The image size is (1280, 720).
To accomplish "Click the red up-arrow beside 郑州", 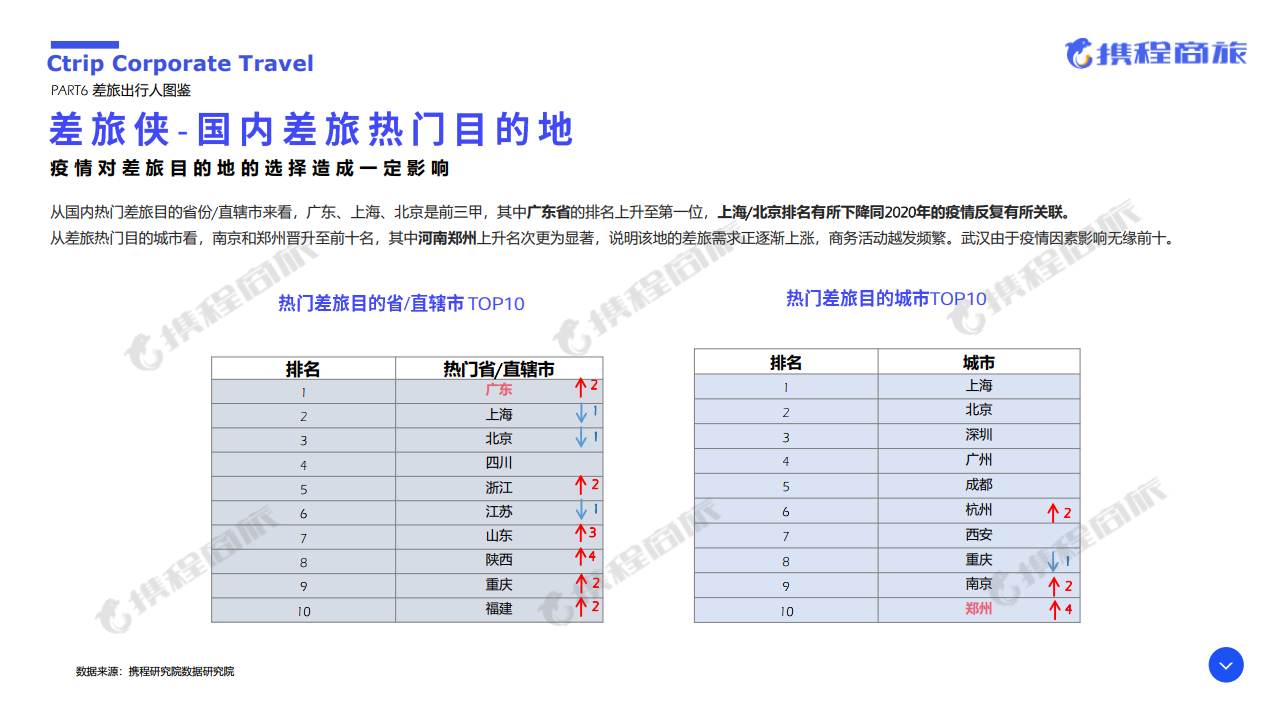I will point(1053,610).
